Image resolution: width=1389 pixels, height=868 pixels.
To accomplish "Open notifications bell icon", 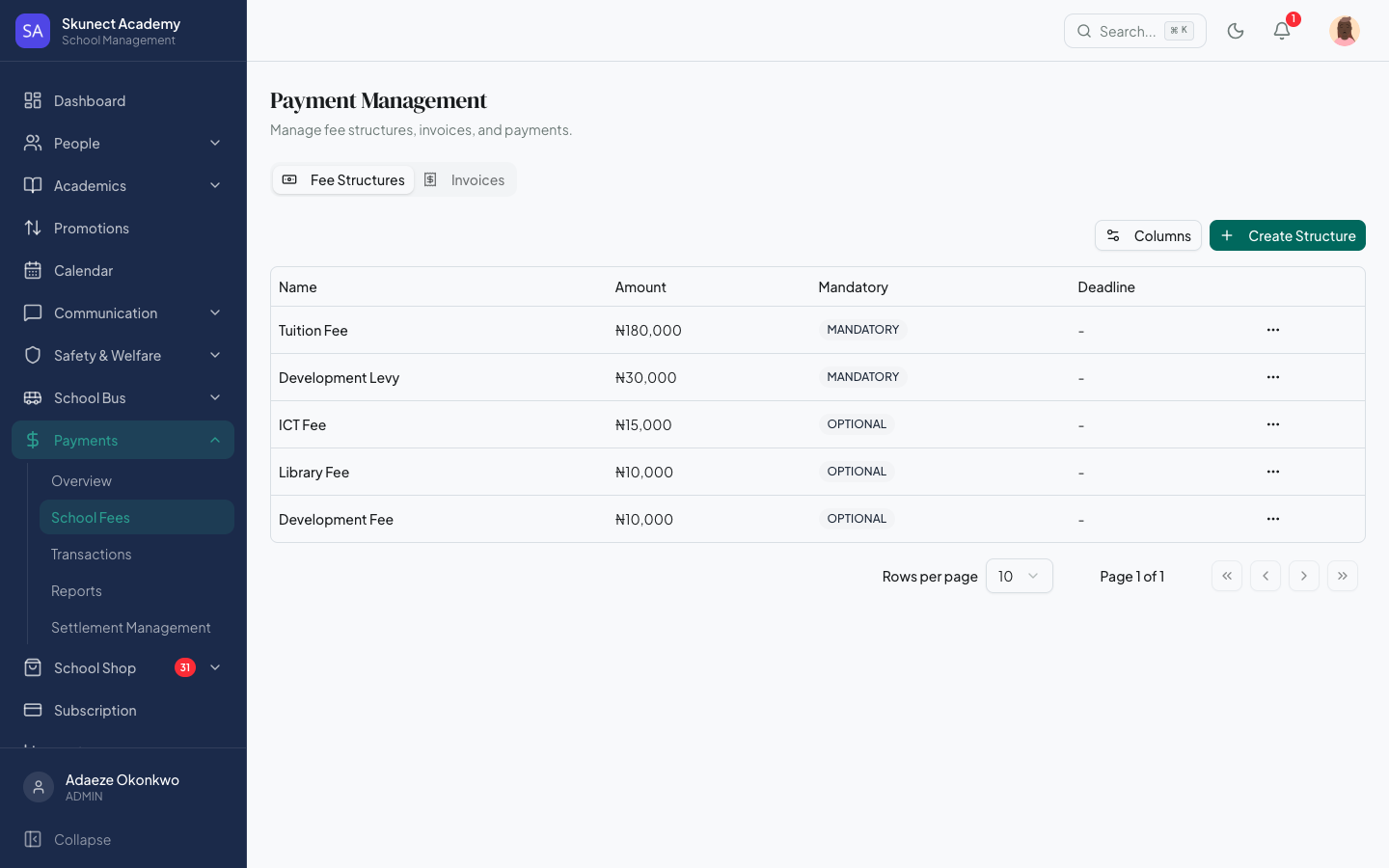I will tap(1282, 31).
